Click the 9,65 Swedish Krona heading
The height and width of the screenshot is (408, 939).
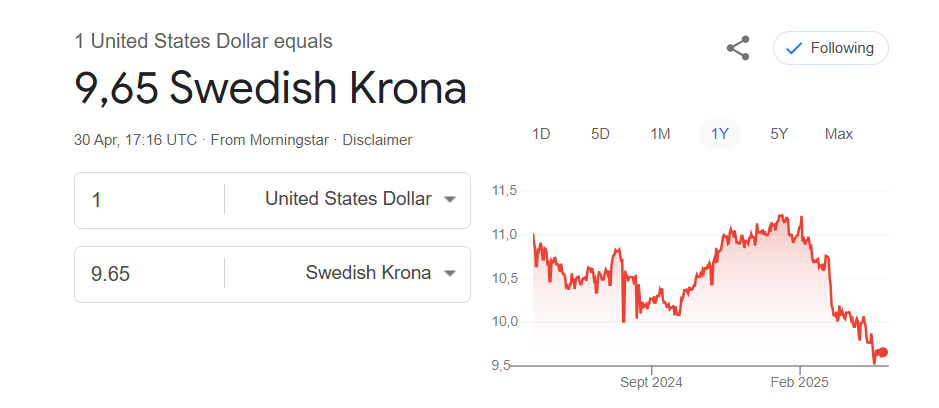[270, 88]
